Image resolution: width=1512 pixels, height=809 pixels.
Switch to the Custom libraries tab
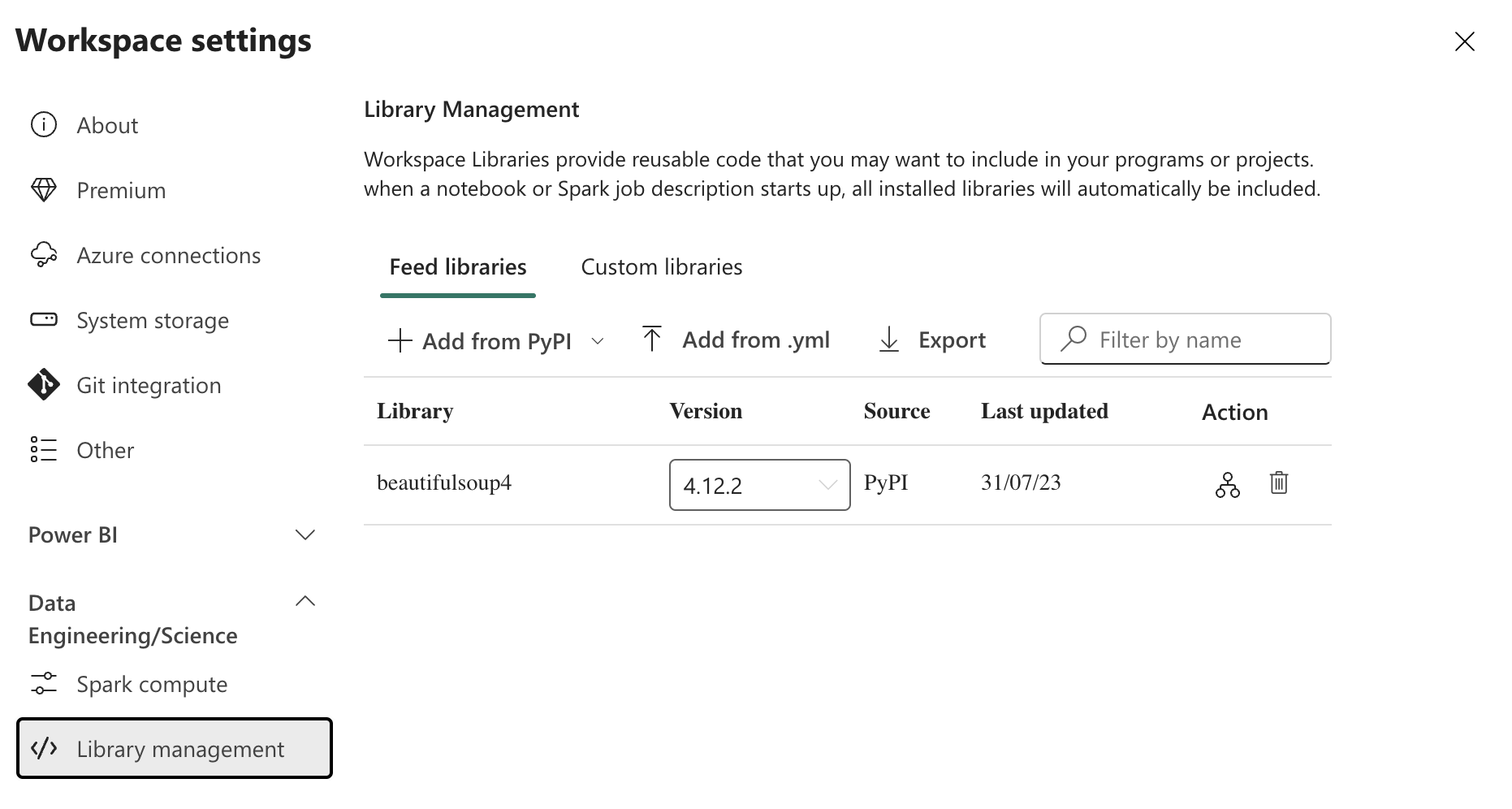(x=661, y=267)
